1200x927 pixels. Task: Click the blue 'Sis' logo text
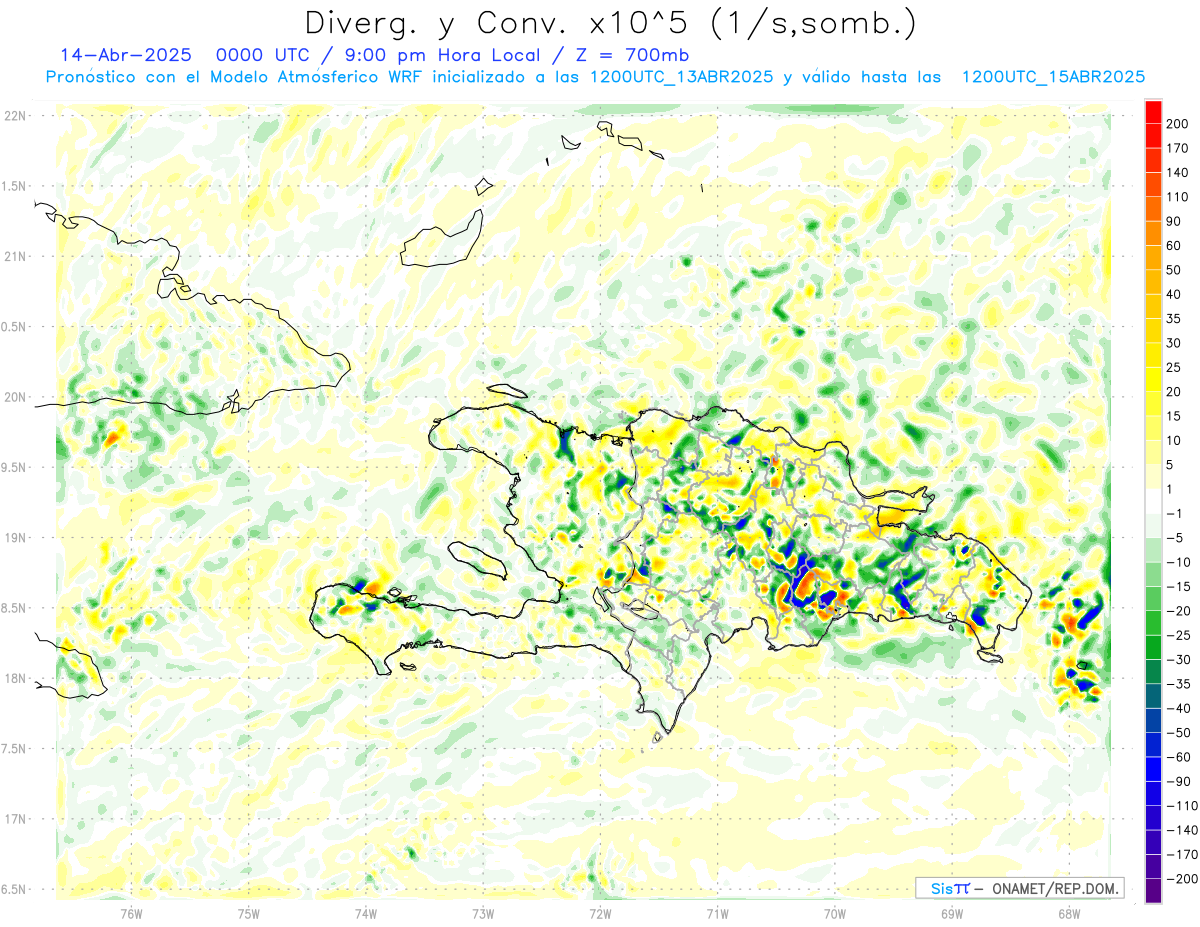(941, 888)
